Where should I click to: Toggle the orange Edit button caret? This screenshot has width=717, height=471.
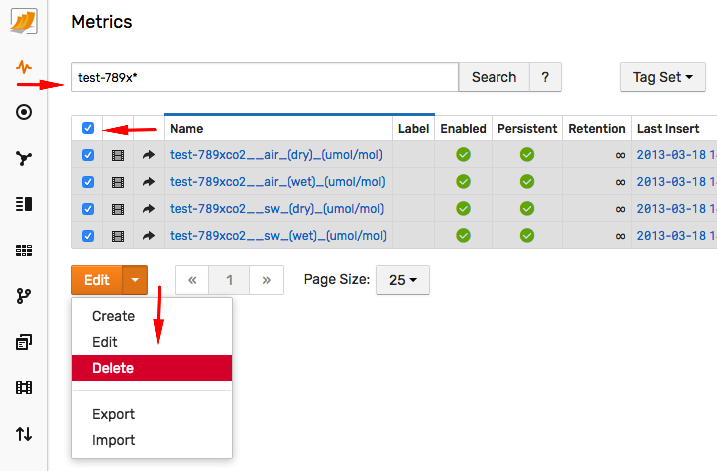click(135, 280)
